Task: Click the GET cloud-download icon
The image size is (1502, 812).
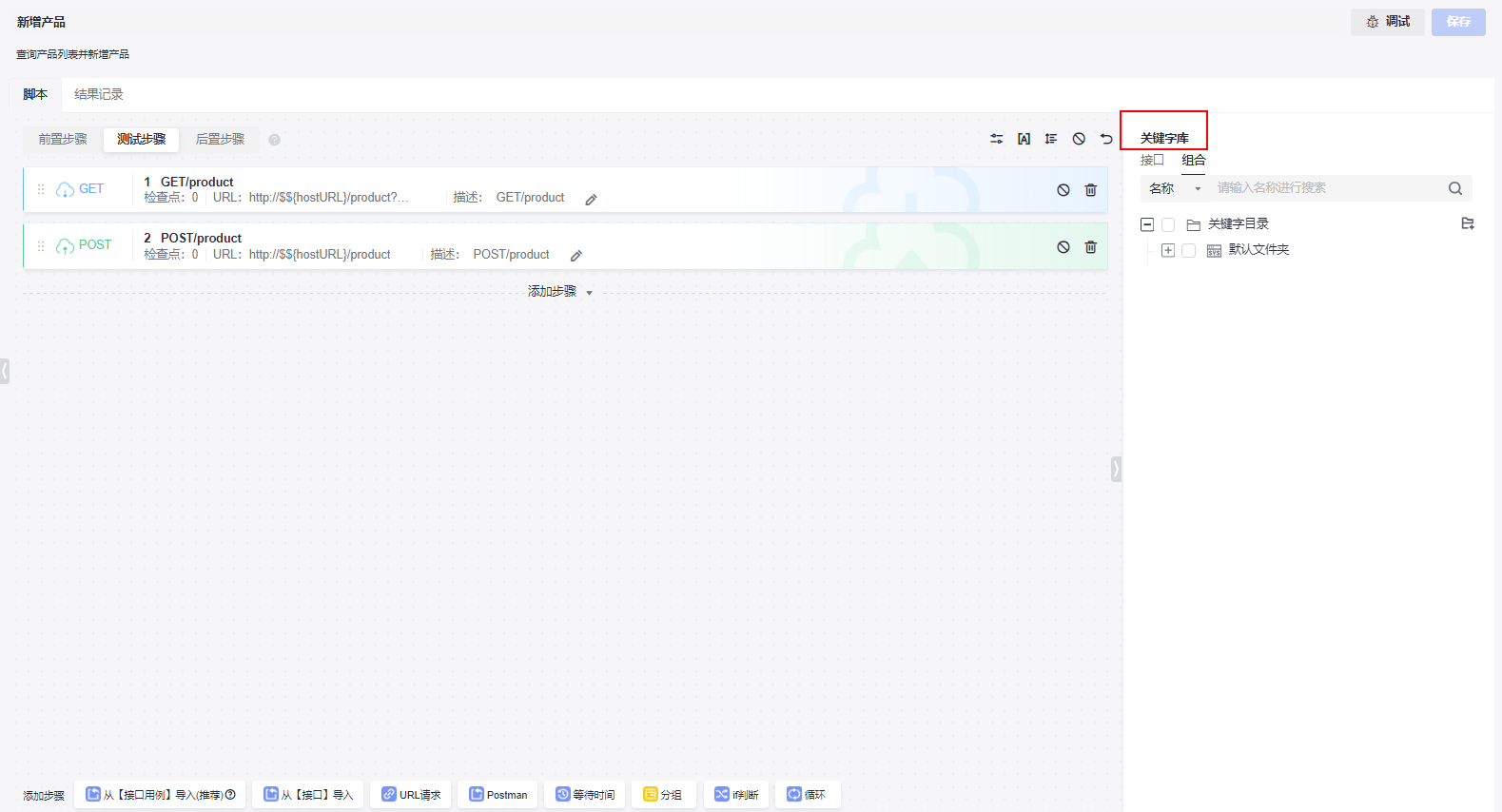Action: point(65,190)
